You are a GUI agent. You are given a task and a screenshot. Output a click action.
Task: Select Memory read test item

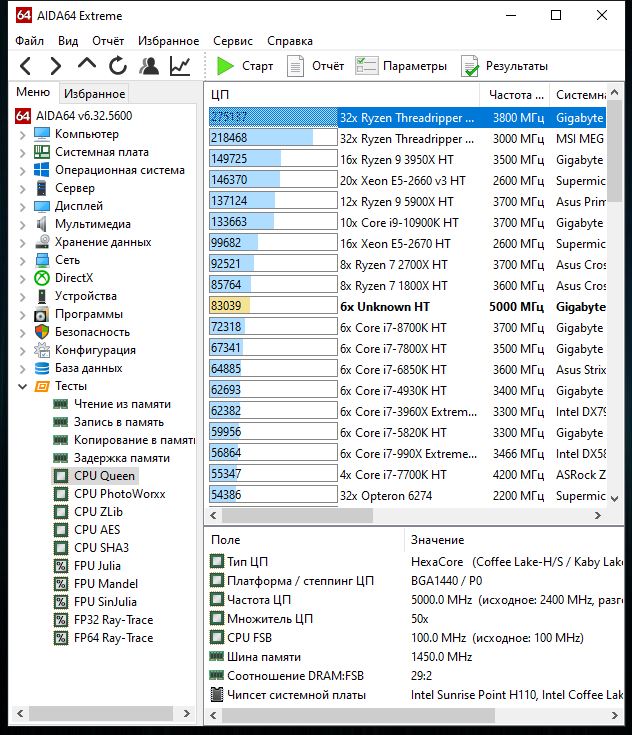pyautogui.click(x=122, y=404)
